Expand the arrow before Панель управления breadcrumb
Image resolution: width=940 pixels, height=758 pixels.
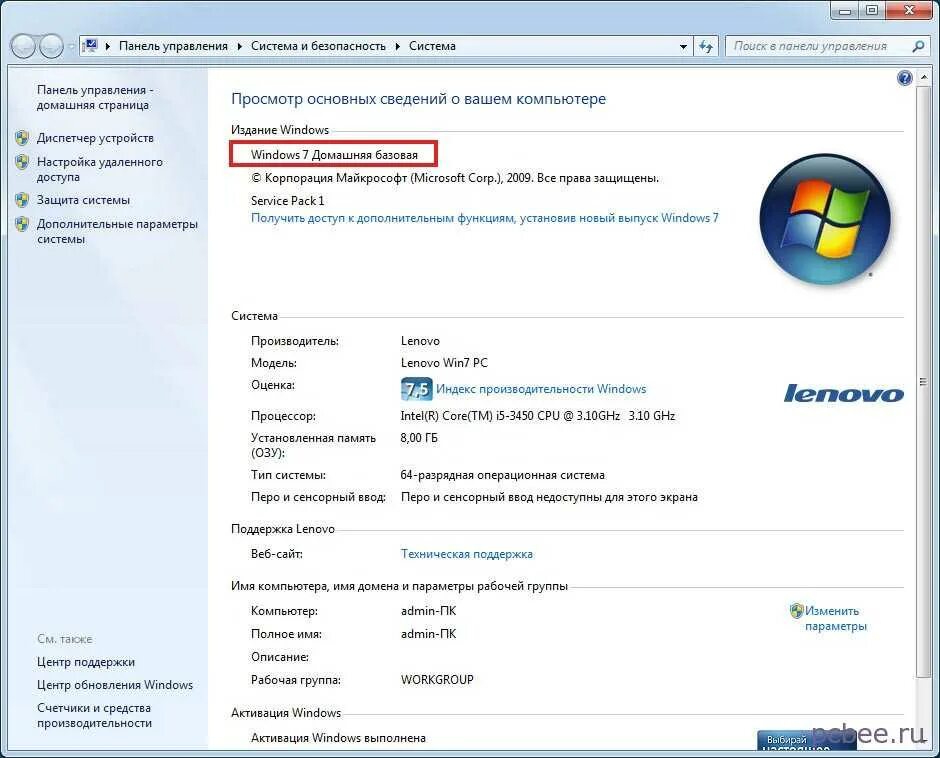tap(108, 46)
